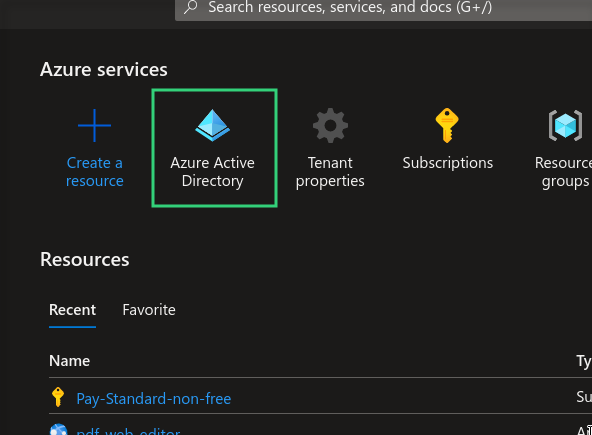Click the key icon beside Pay-Standard-non-free
The width and height of the screenshot is (592, 435).
[x=58, y=397]
